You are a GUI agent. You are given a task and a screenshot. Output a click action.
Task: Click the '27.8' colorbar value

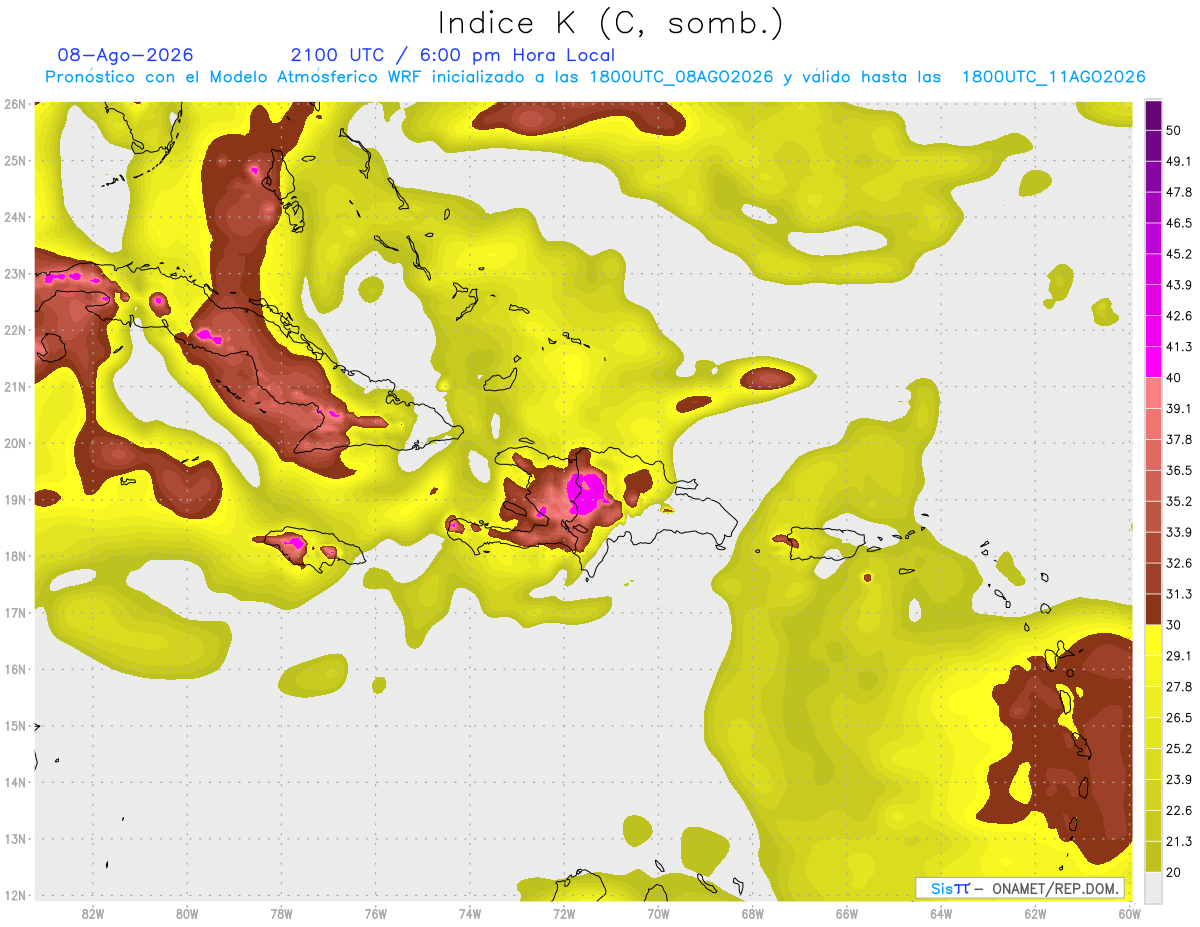point(1178,686)
